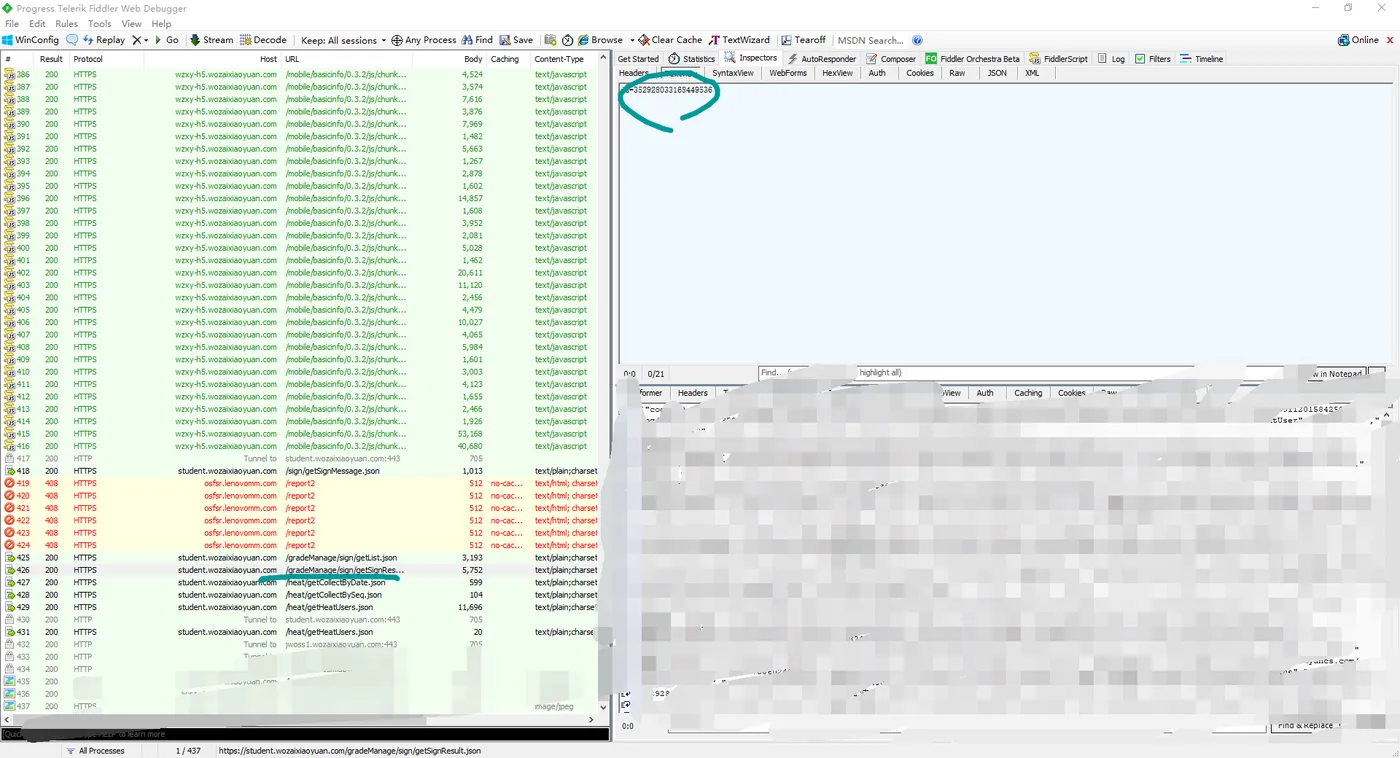Viewport: 1400px width, 758px height.
Task: Select session 427 getCollectByDate.json
Action: click(x=300, y=582)
